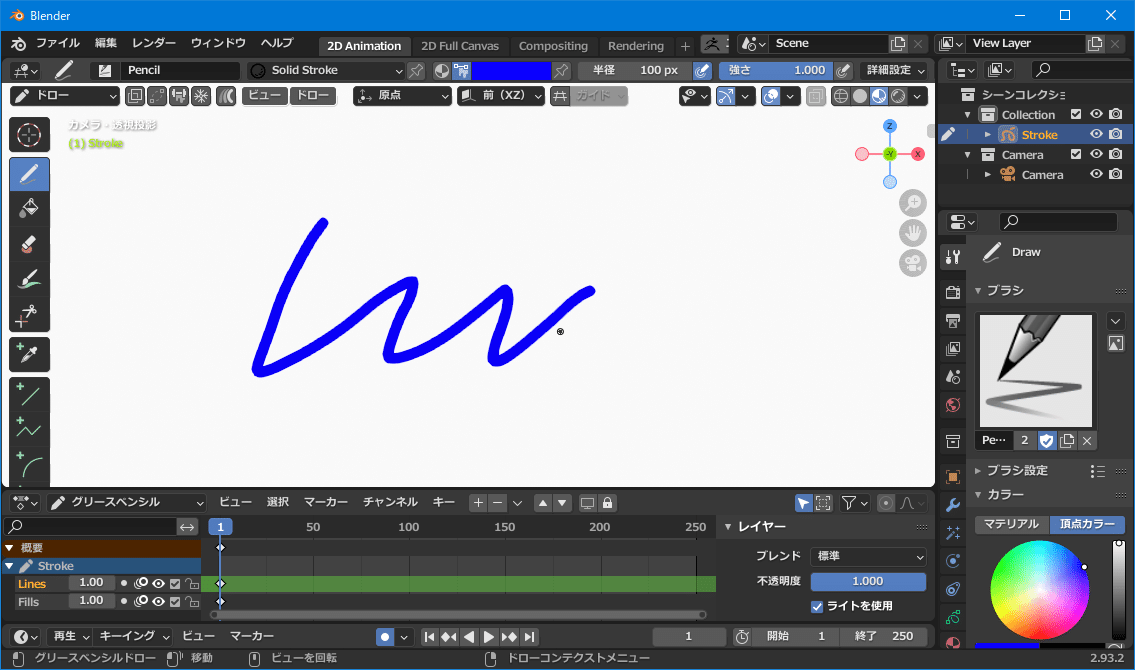The height and width of the screenshot is (670, 1135).
Task: Select the Draw pencil tool
Action: (x=29, y=174)
